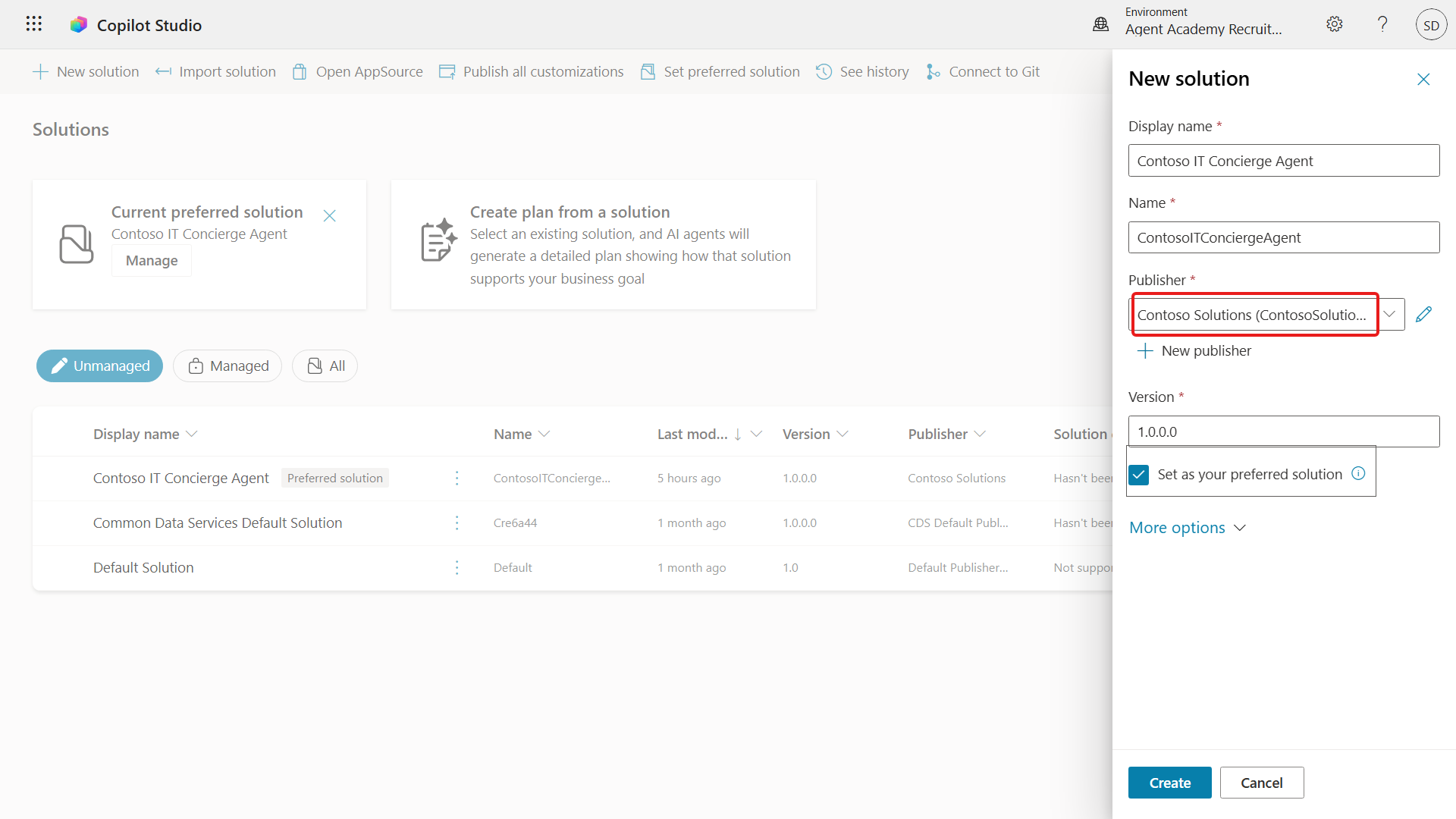Open the help question mark icon
This screenshot has width=1456, height=819.
click(x=1382, y=24)
